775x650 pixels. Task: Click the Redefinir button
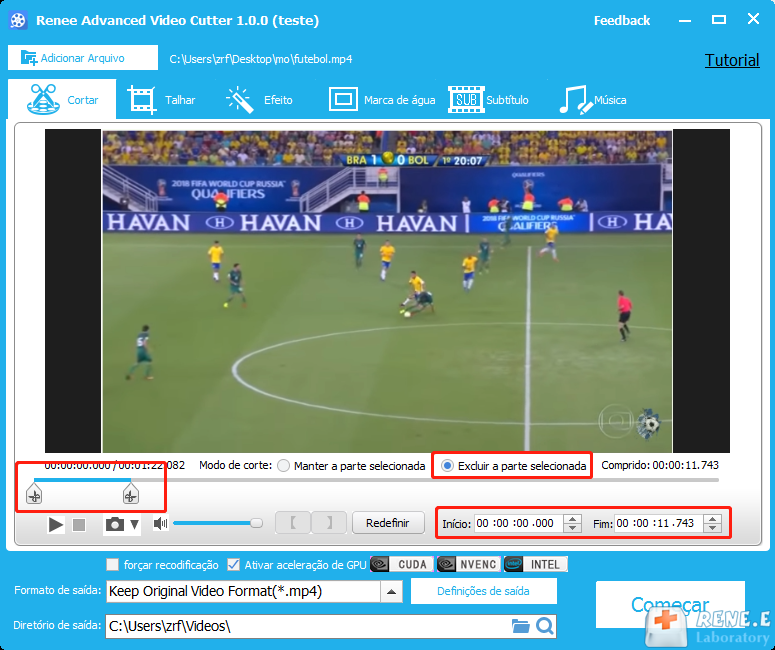click(x=388, y=522)
